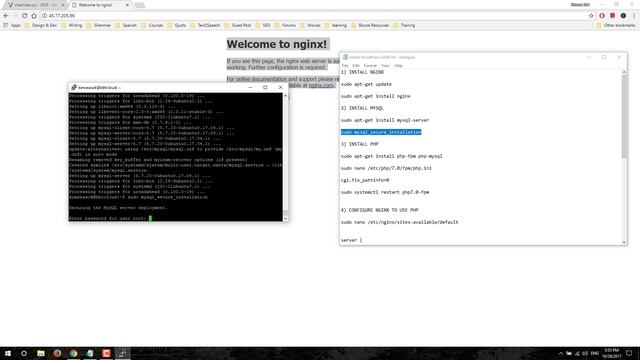Go back with browser back arrow
The width and height of the screenshot is (640, 360).
6,16
